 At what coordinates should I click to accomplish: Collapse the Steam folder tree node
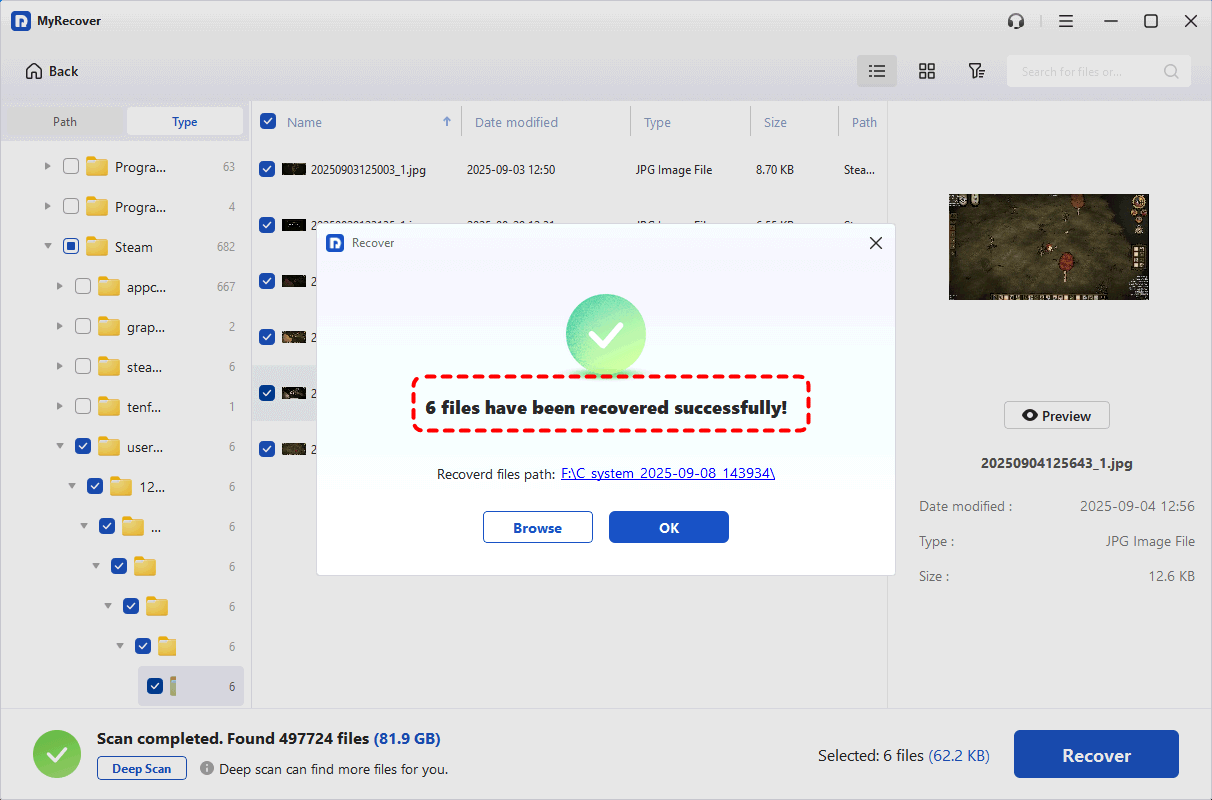click(47, 247)
